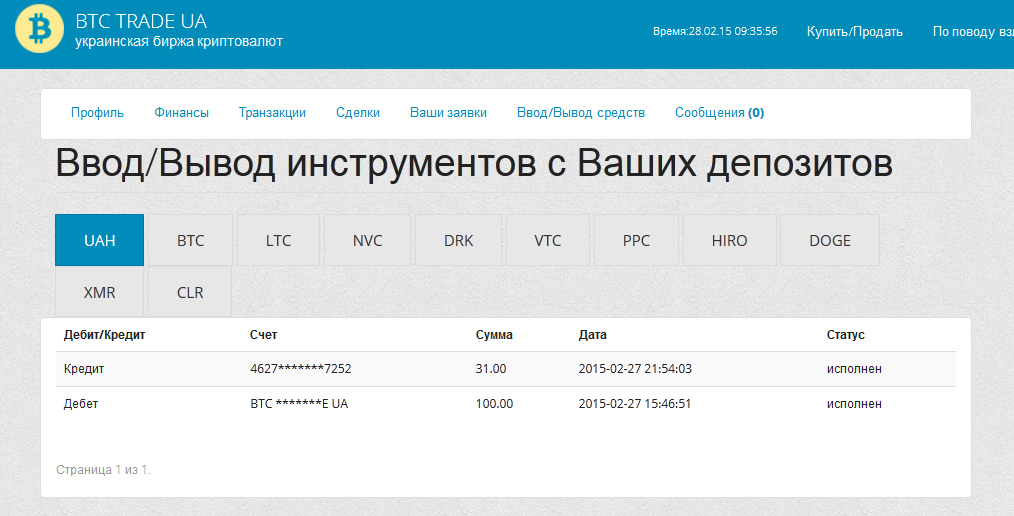Open the Купить/Продать page
This screenshot has width=1014, height=516.
pyautogui.click(x=854, y=31)
